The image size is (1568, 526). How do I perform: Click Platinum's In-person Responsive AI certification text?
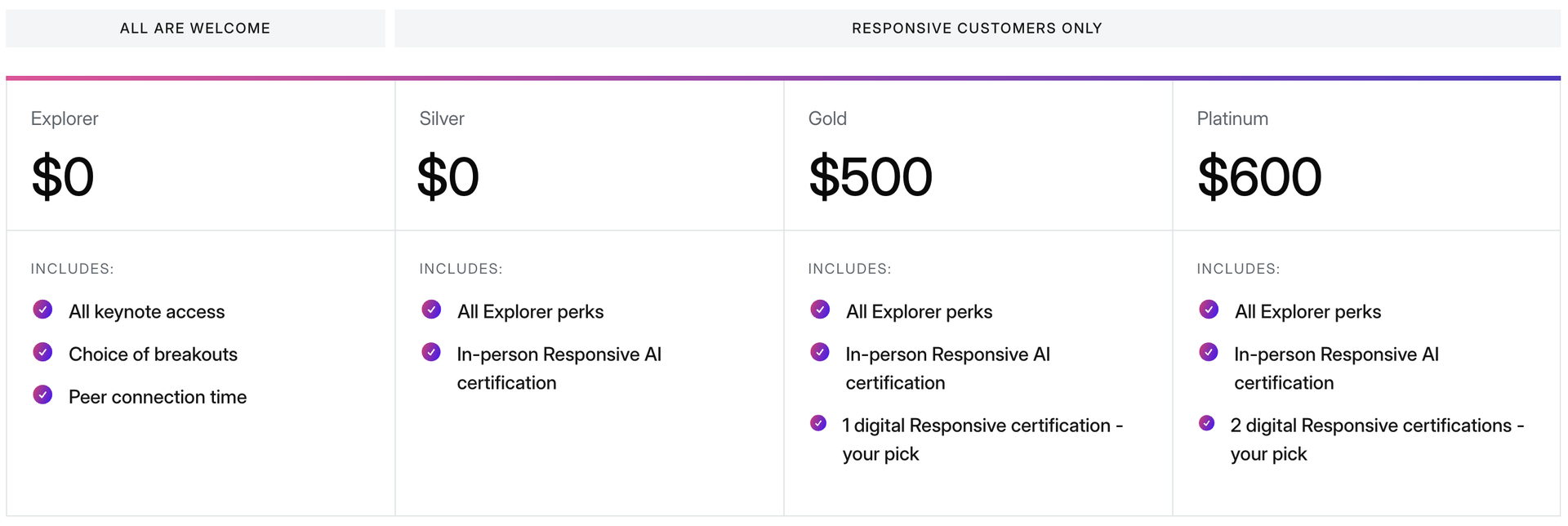pos(1337,368)
